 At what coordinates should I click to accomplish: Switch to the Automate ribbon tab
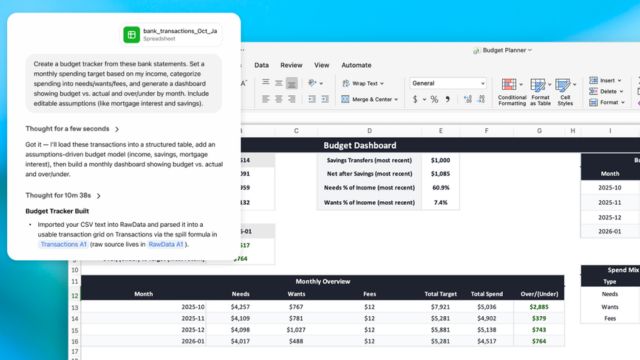pyautogui.click(x=356, y=65)
